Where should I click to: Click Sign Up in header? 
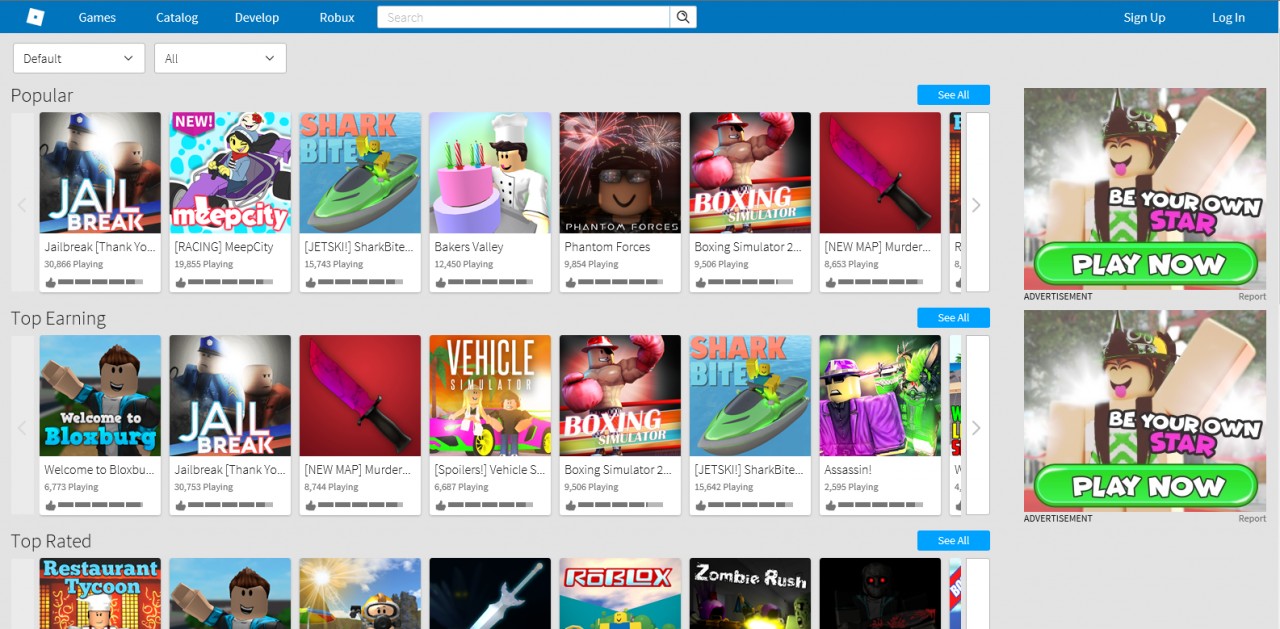click(x=1144, y=17)
